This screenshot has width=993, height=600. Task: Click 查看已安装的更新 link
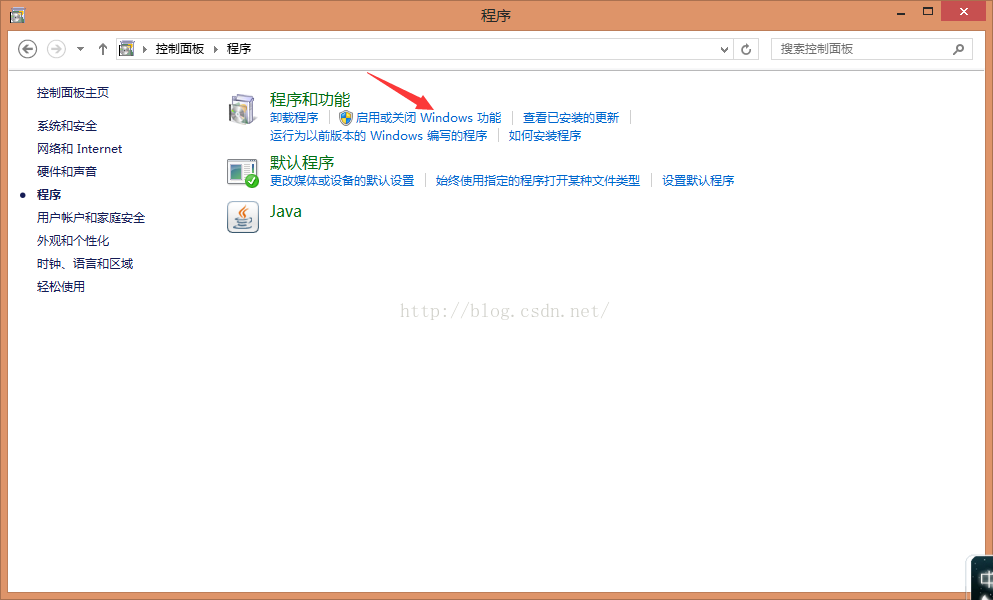pyautogui.click(x=571, y=118)
